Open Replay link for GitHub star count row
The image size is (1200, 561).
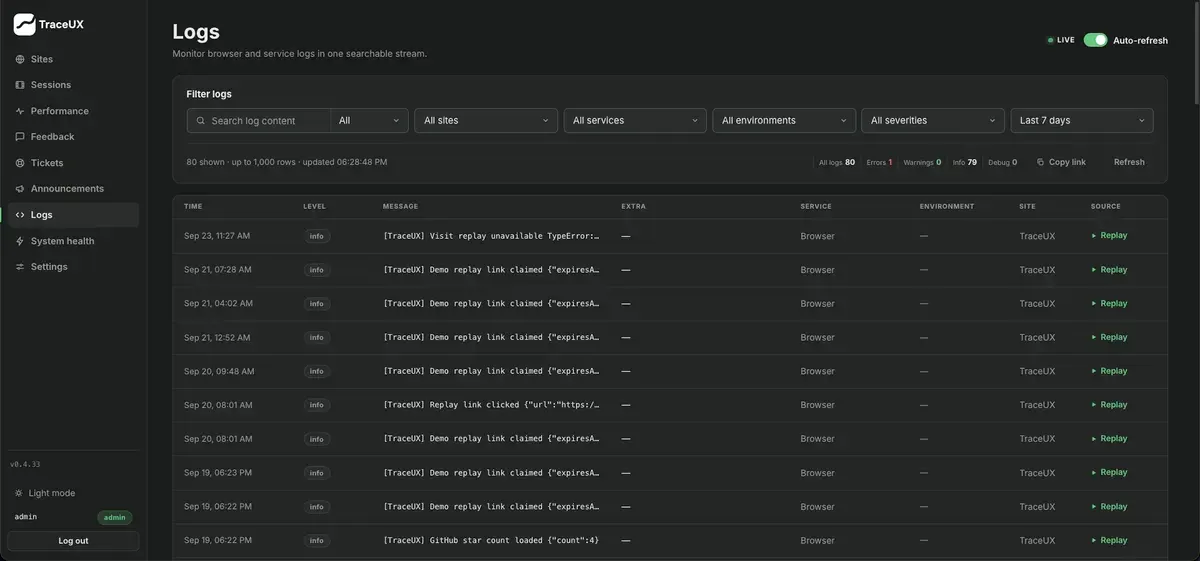pyautogui.click(x=1109, y=541)
